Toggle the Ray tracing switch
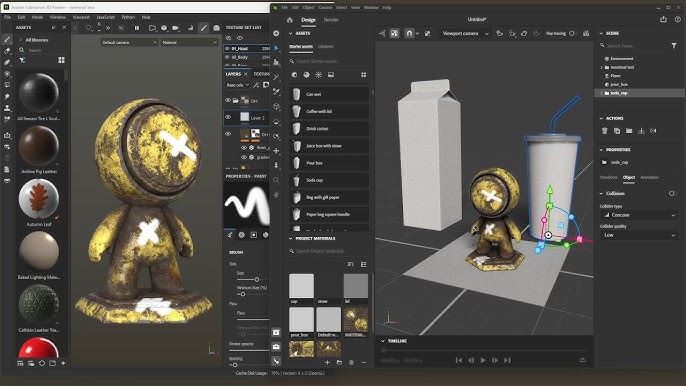 pos(572,33)
